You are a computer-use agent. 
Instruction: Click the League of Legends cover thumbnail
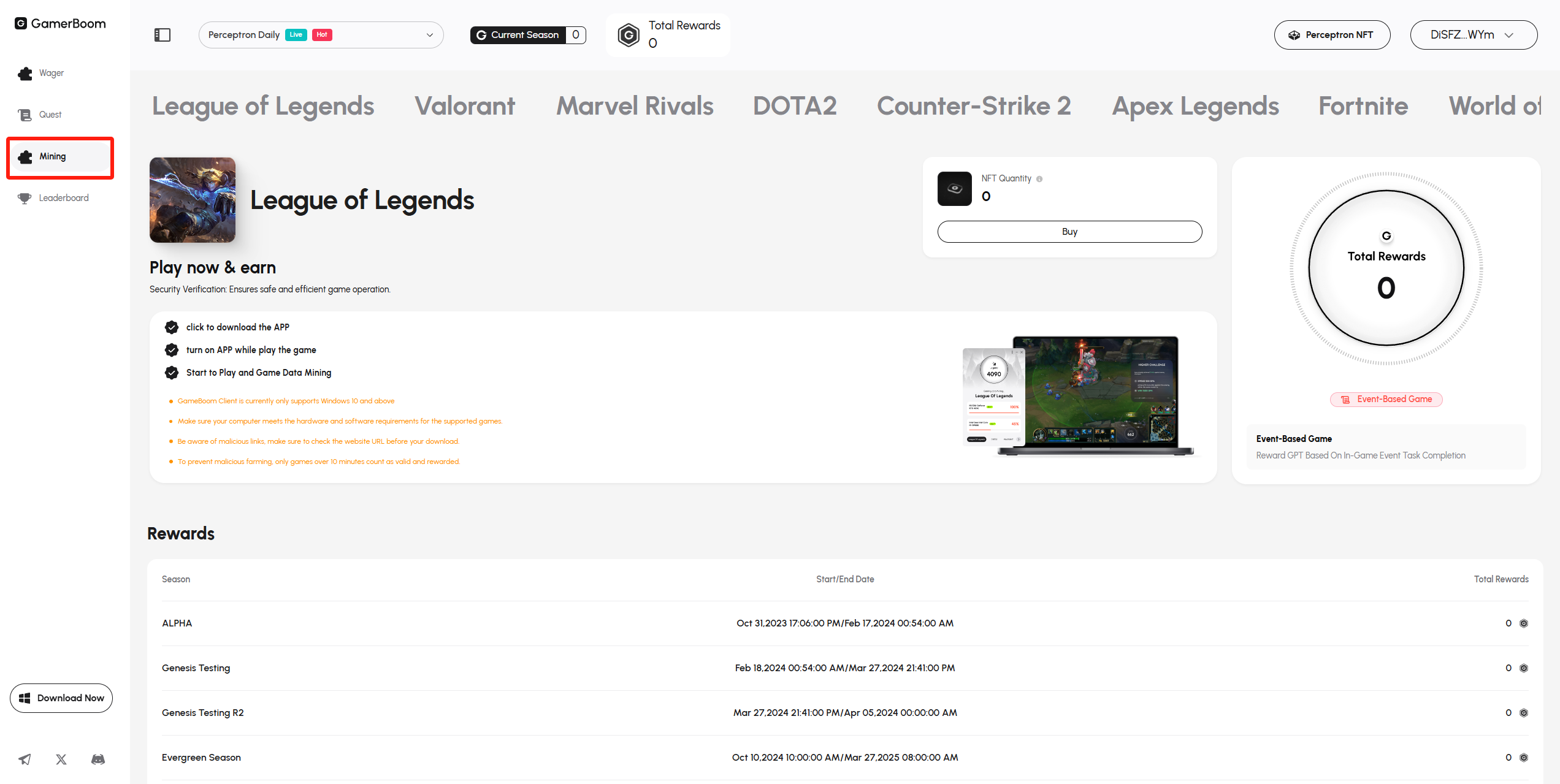(x=193, y=200)
